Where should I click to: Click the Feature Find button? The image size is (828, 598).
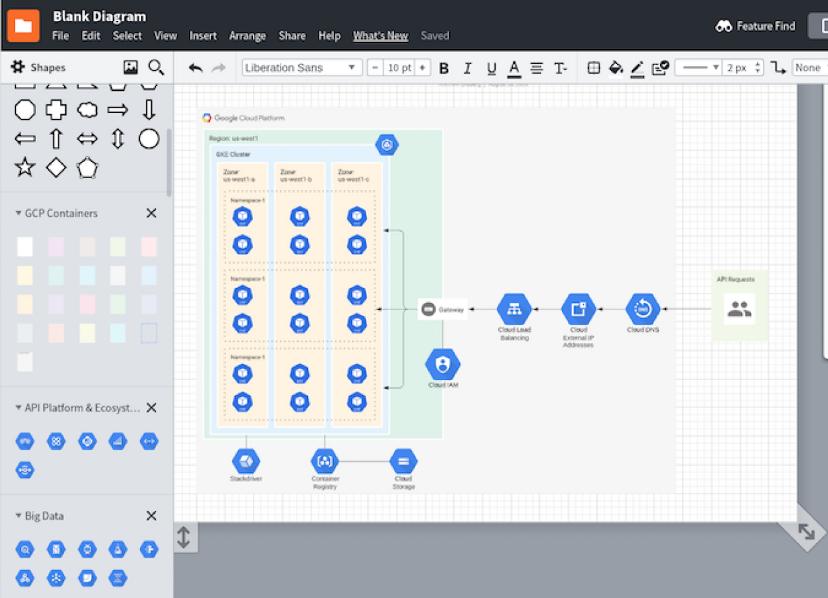756,26
